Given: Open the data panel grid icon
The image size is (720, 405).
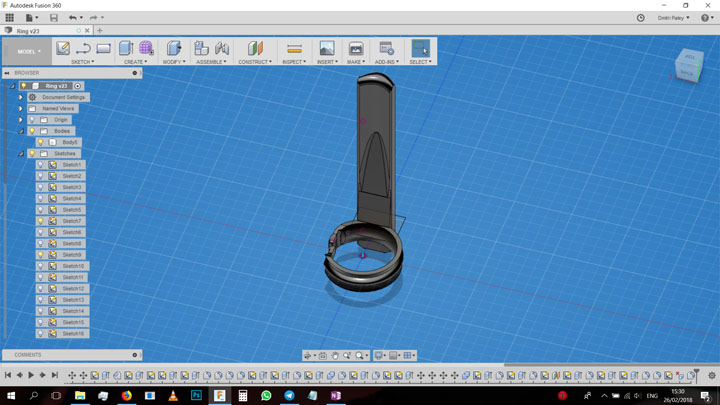Looking at the screenshot, I should (9, 17).
